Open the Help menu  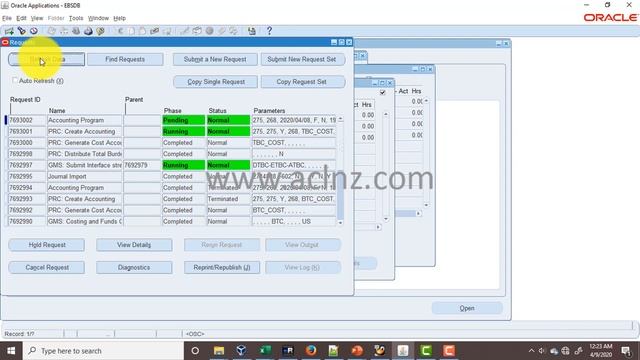[119, 18]
